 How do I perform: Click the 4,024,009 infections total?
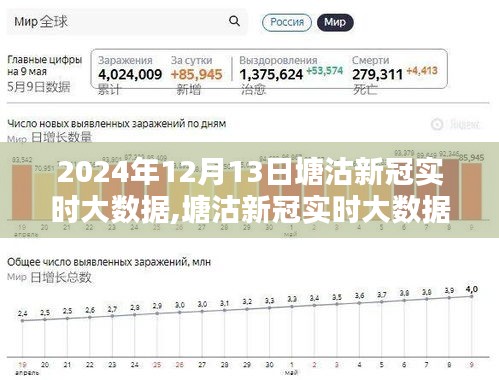tap(130, 74)
